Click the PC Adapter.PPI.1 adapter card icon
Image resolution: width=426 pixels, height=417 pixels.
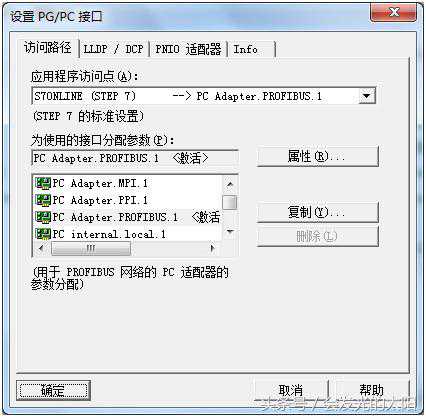pos(43,200)
